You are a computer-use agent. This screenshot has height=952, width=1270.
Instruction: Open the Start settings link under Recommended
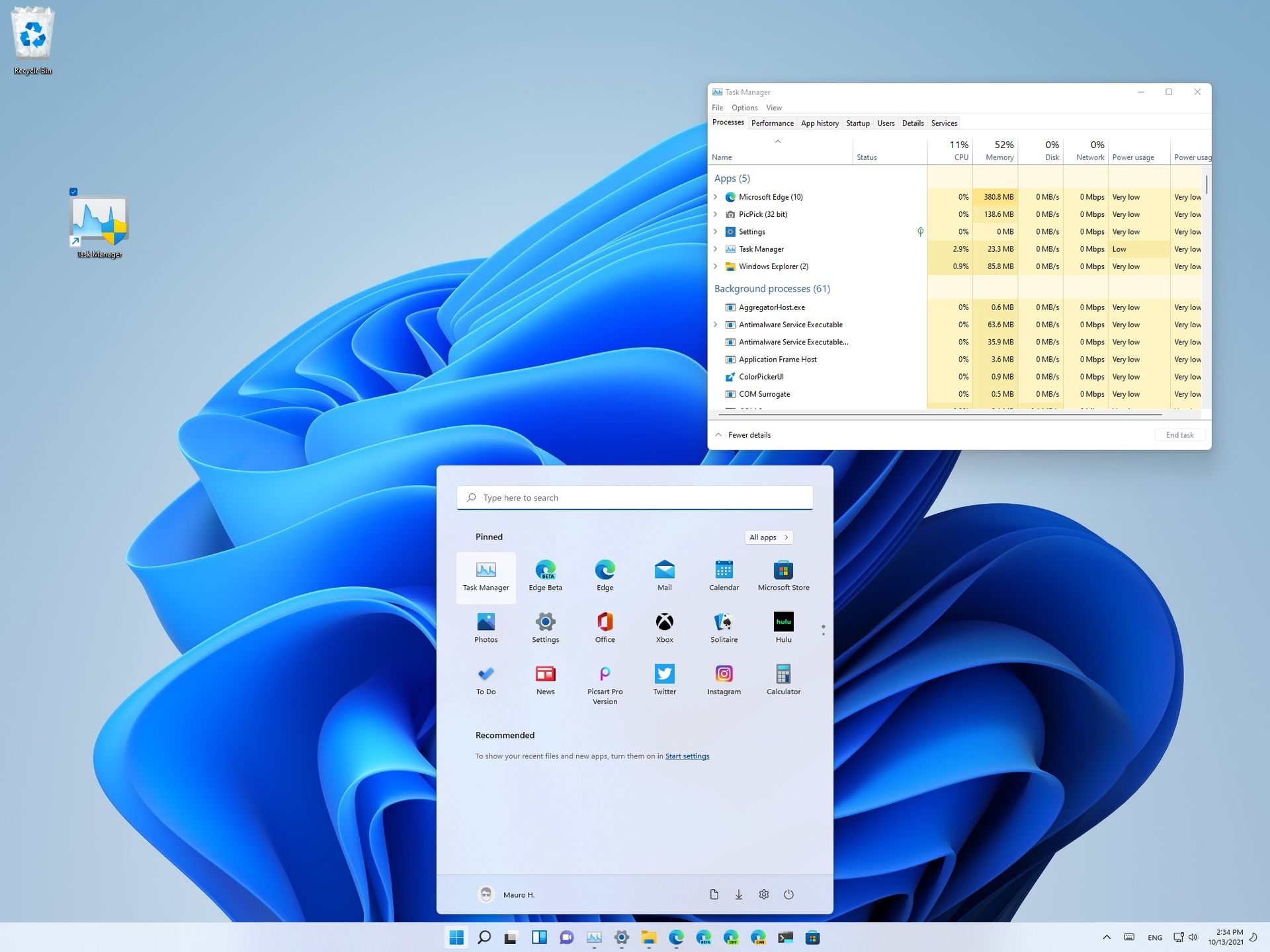coord(687,756)
